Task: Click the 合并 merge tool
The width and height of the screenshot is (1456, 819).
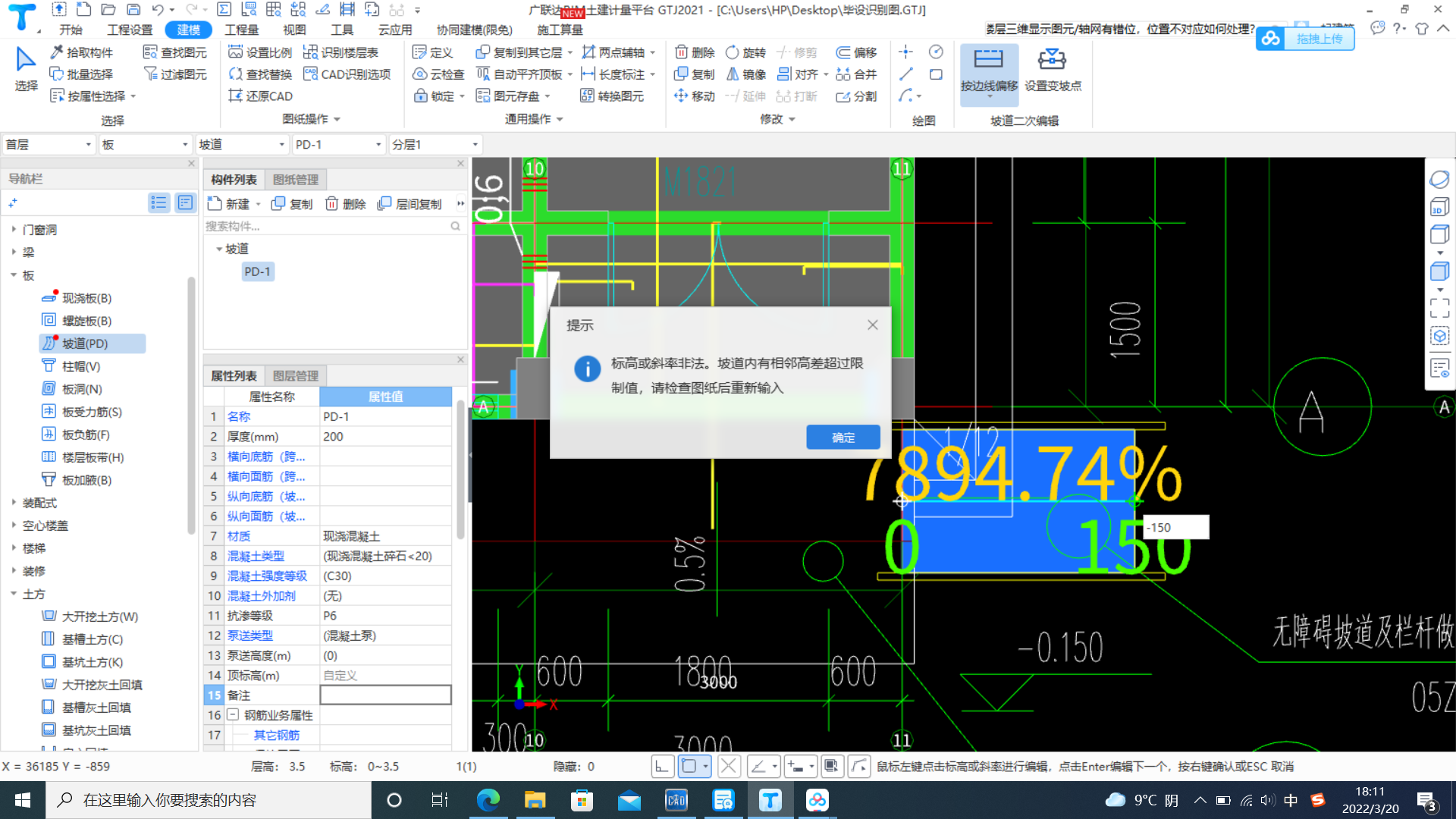Action: (857, 74)
